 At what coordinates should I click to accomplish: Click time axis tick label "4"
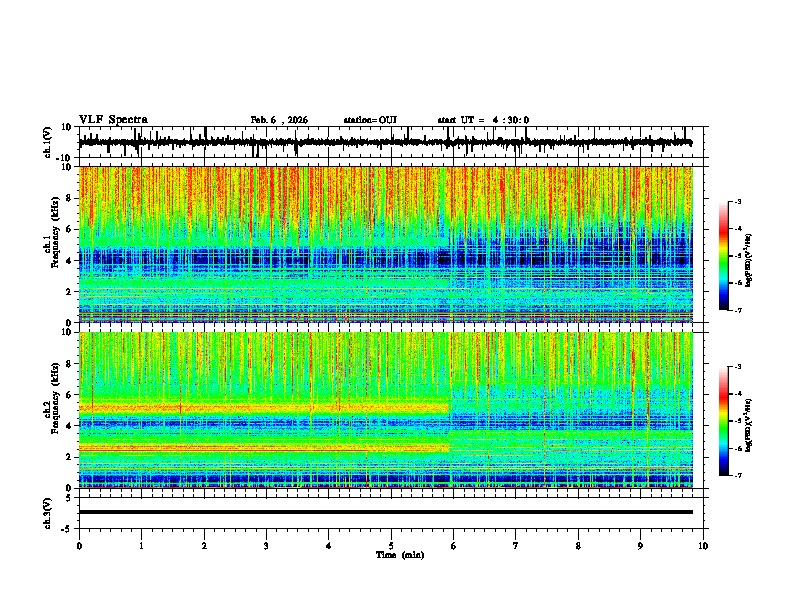[x=329, y=546]
